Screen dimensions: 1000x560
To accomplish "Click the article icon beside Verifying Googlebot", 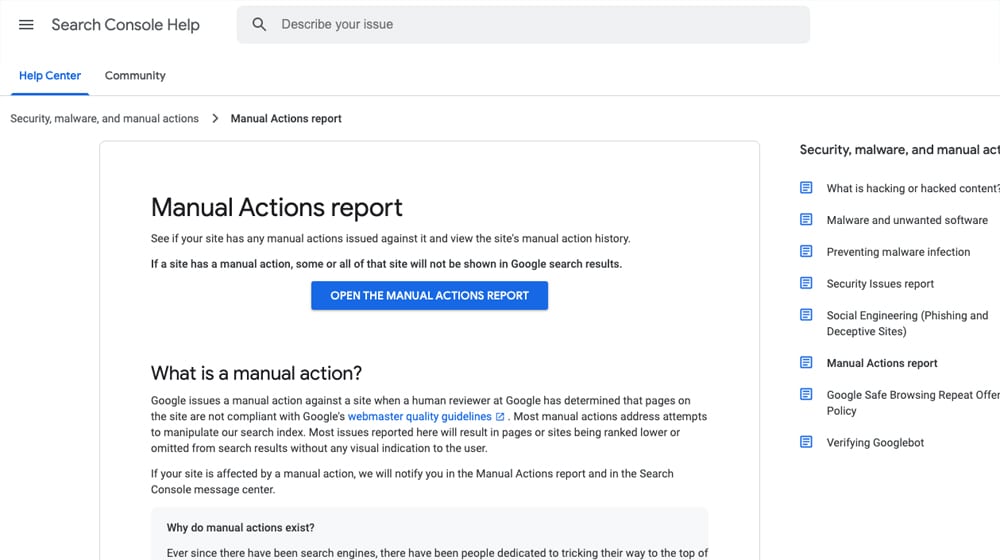I will (x=806, y=442).
